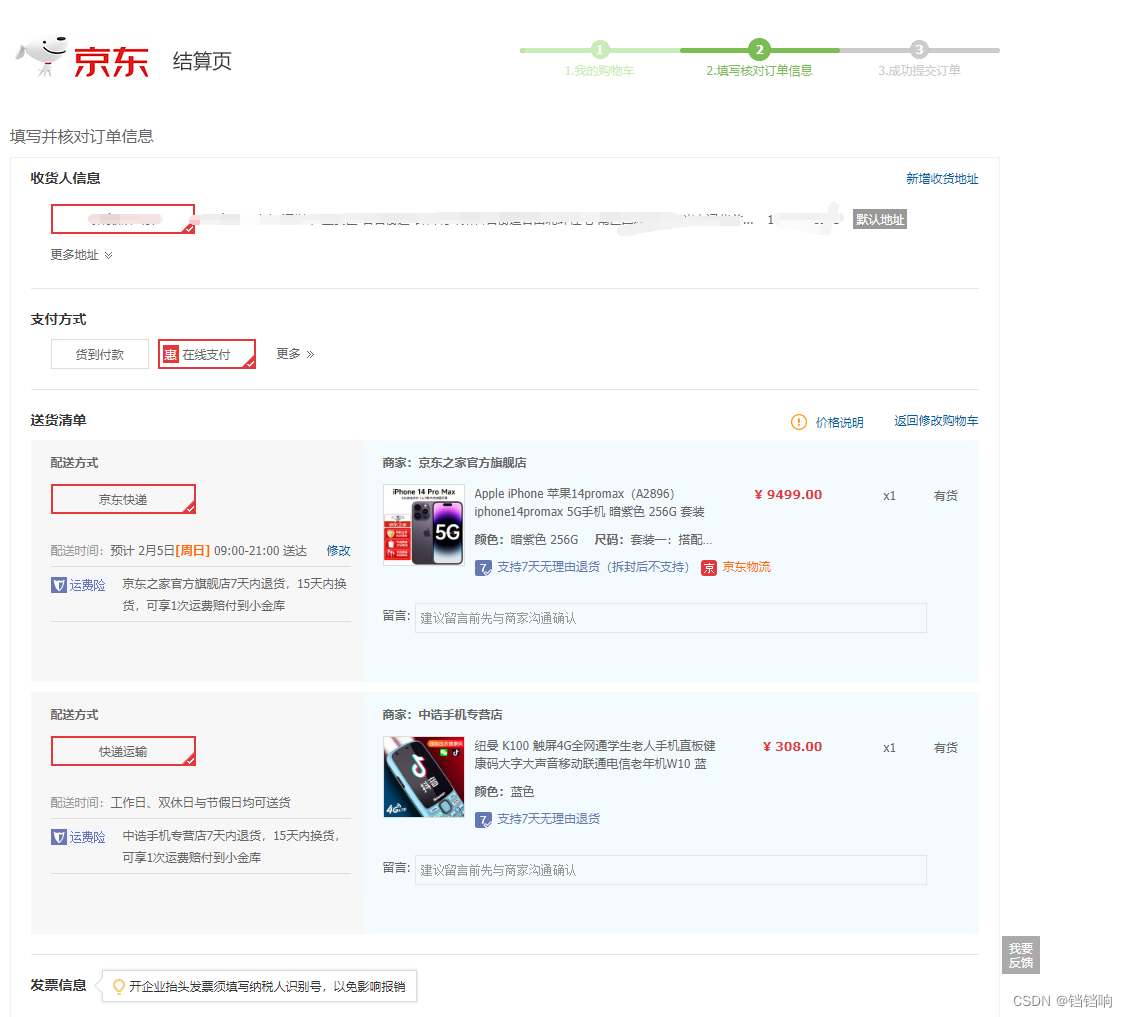
Task: Click 我要反馈 feedback button
Action: [x=1021, y=955]
